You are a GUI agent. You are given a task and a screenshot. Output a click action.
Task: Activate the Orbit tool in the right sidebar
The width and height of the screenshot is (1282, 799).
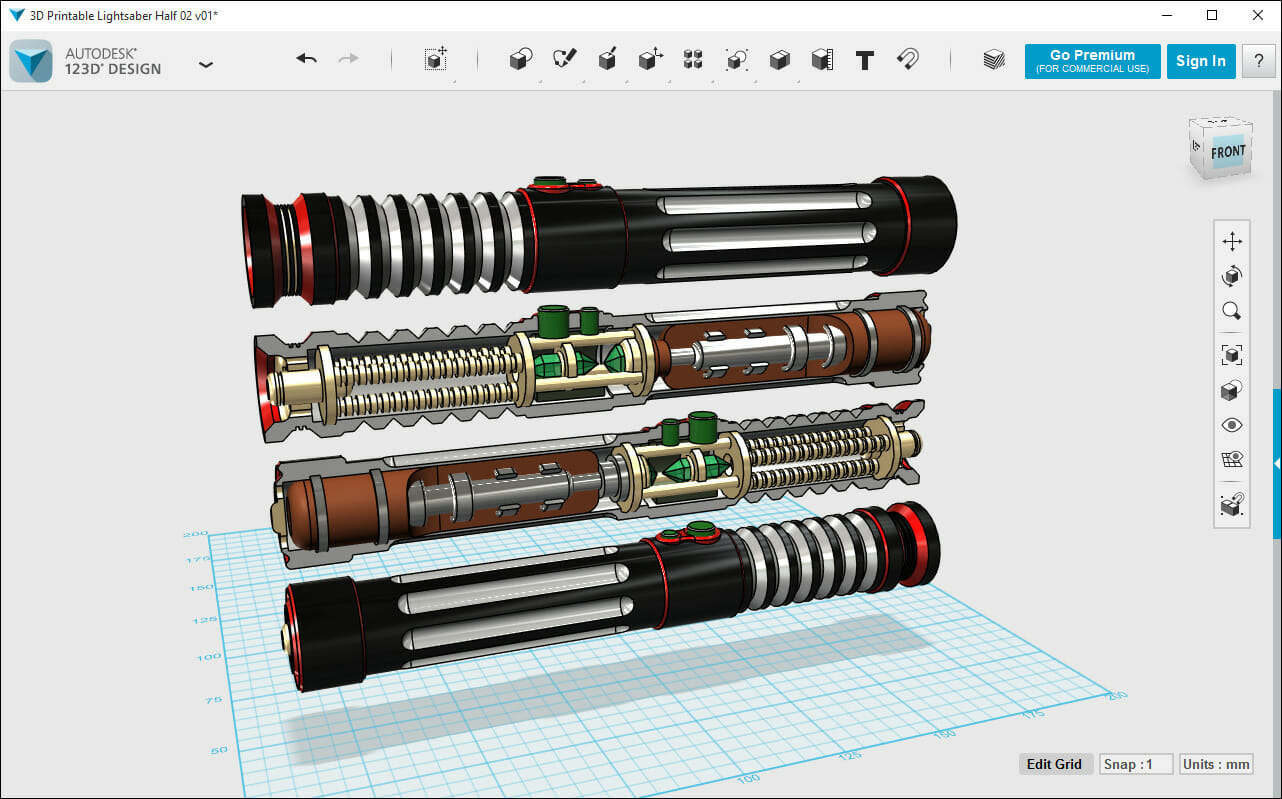1231,275
